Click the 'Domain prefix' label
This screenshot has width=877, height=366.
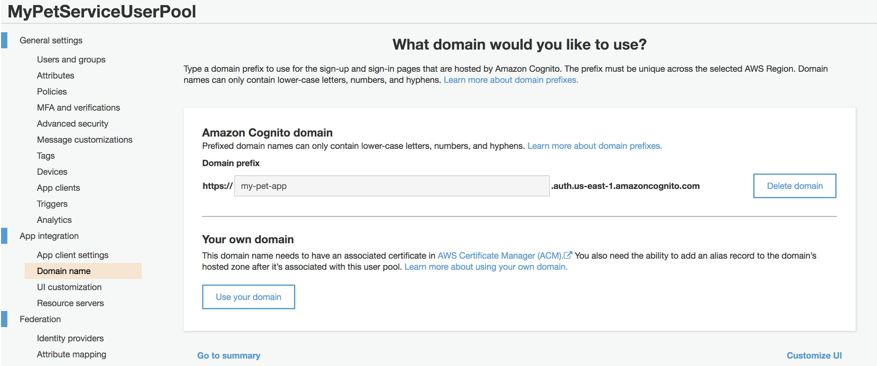click(x=231, y=163)
